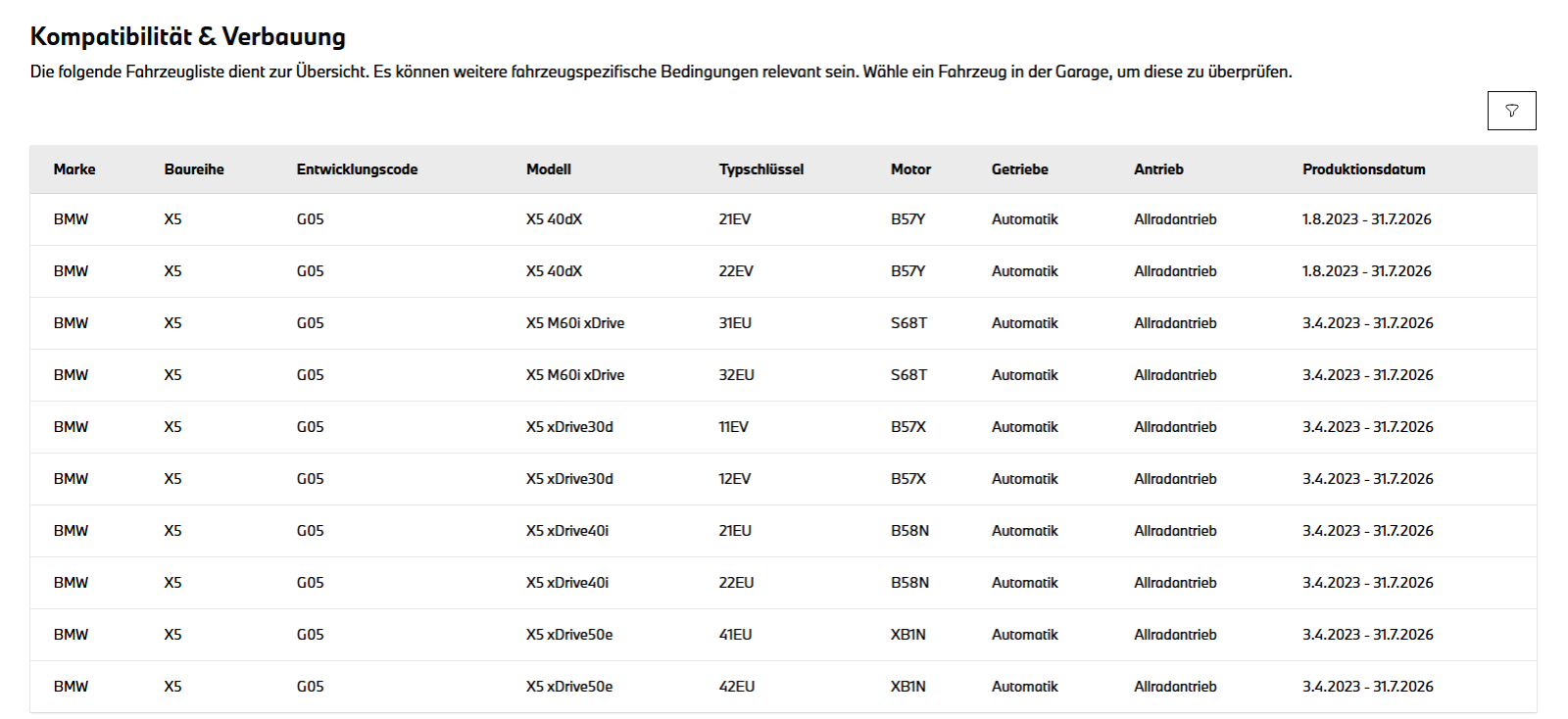Click the Motor column header
Viewport: 1568px width, 719px height.
point(910,169)
